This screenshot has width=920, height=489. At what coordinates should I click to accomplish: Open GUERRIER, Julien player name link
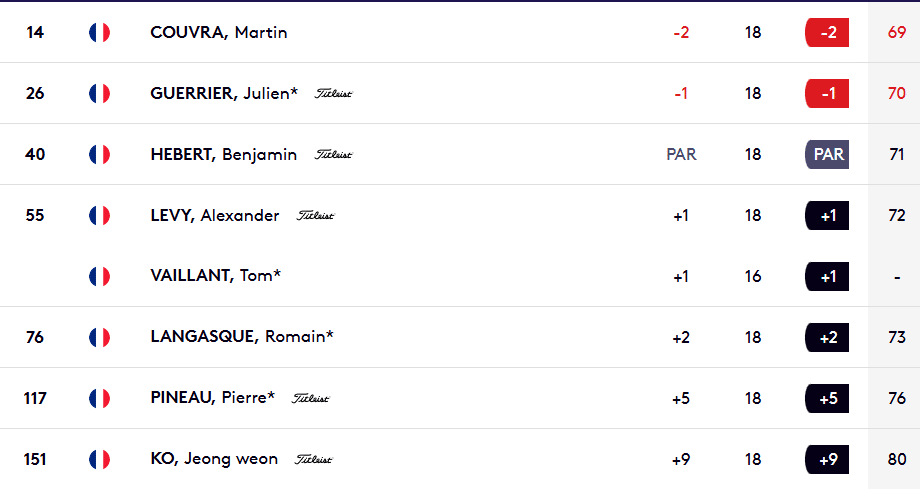coord(224,93)
